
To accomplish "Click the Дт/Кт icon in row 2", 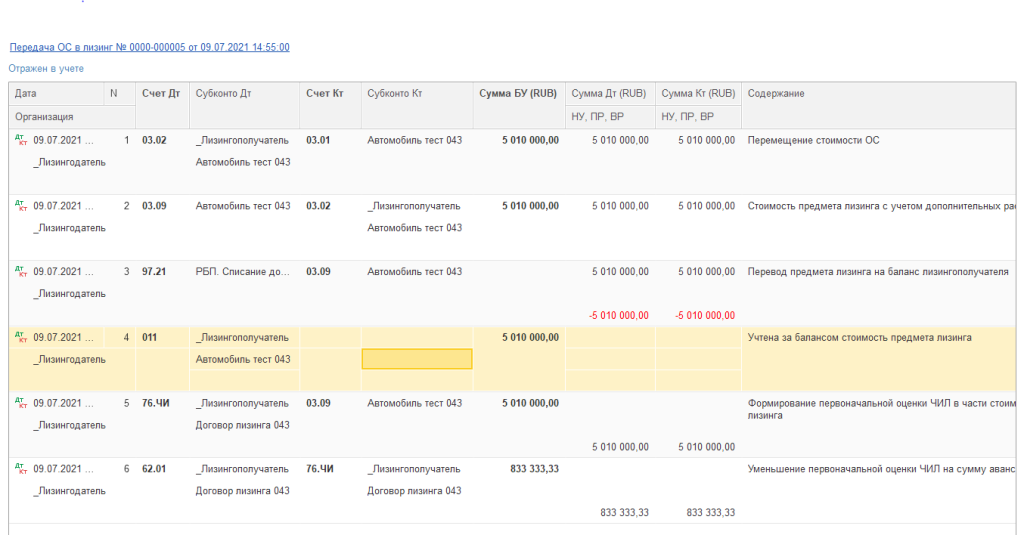I will (x=20, y=207).
